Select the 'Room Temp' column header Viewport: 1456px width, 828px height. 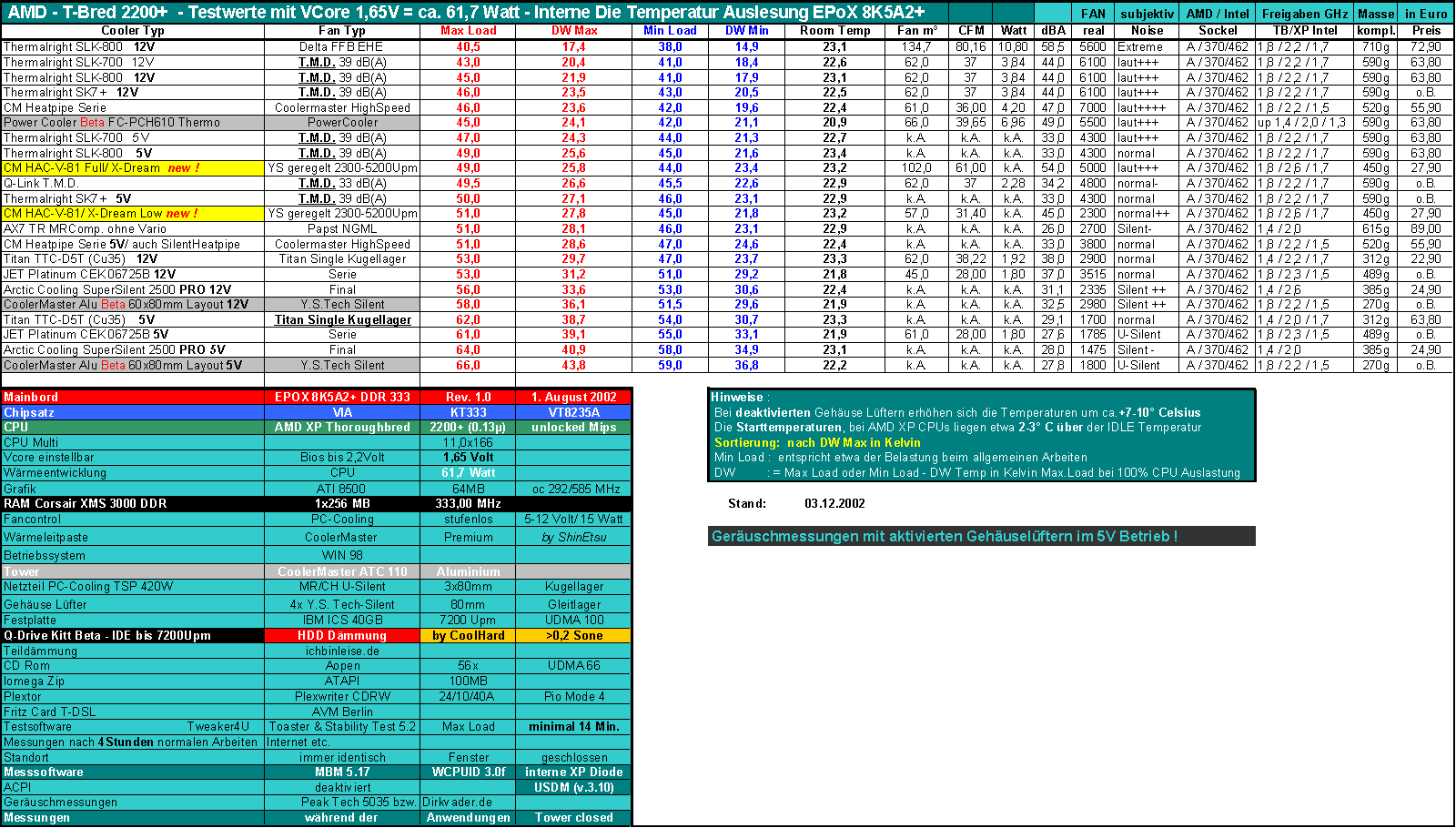pos(834,31)
